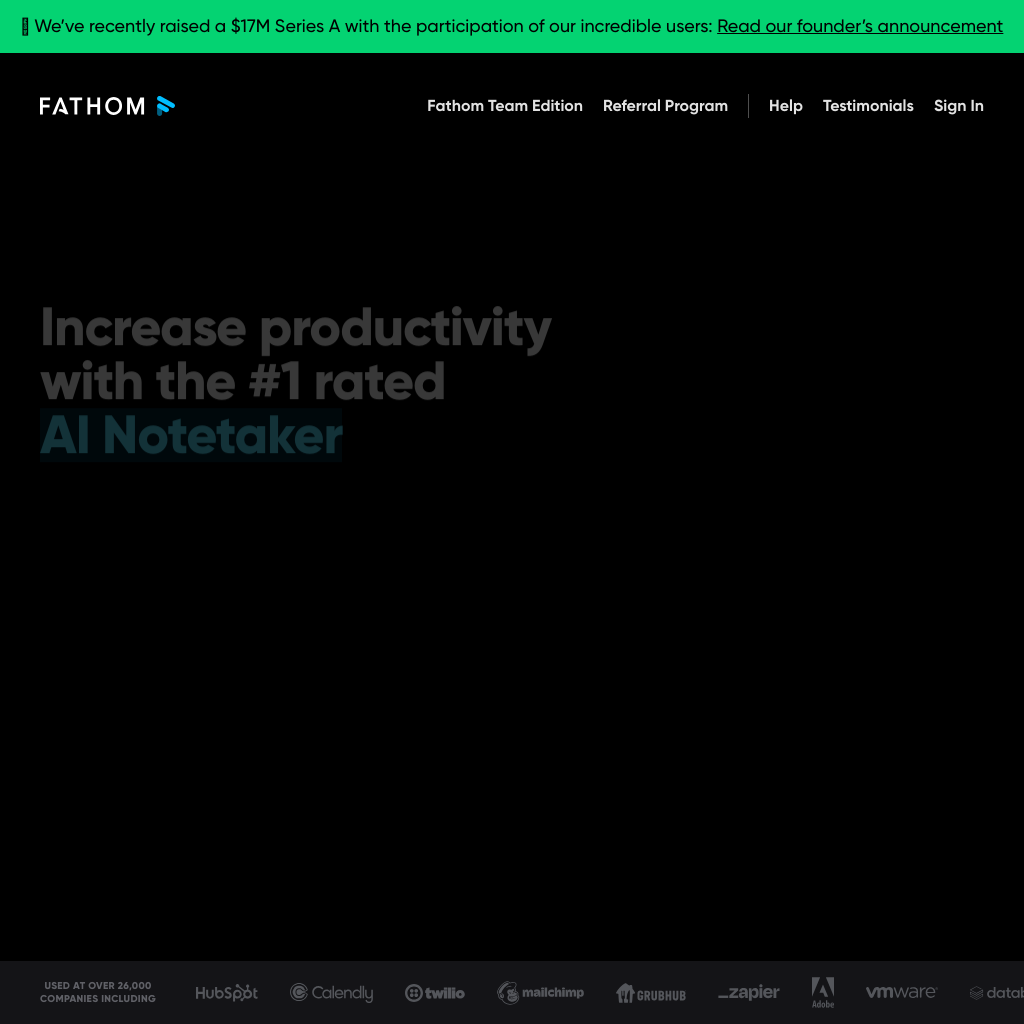Click the Twilio logo
The width and height of the screenshot is (1024, 1024).
click(435, 993)
